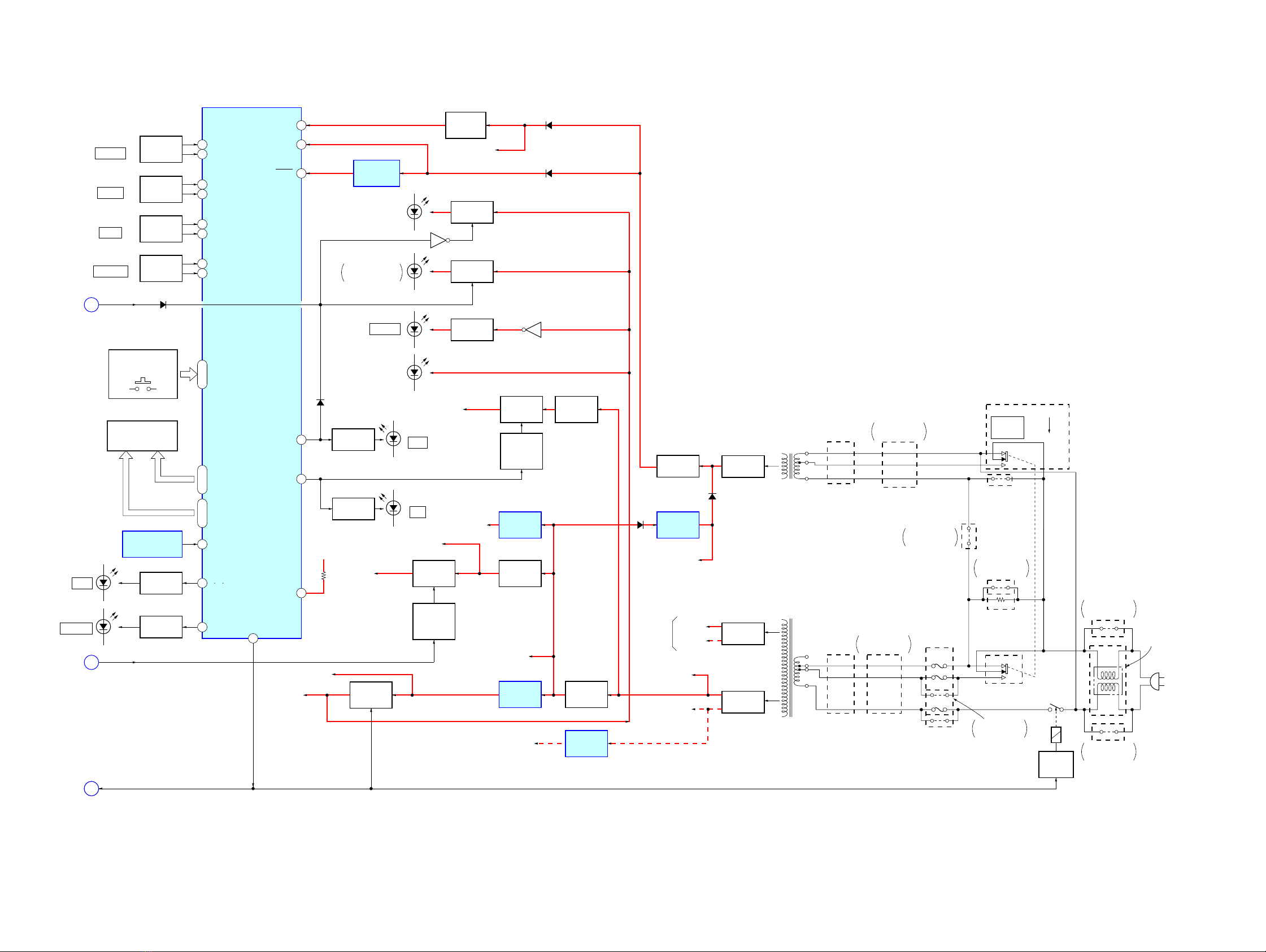Click the topmost blue circle connector
This screenshot has height=952, width=1266.
(92, 305)
